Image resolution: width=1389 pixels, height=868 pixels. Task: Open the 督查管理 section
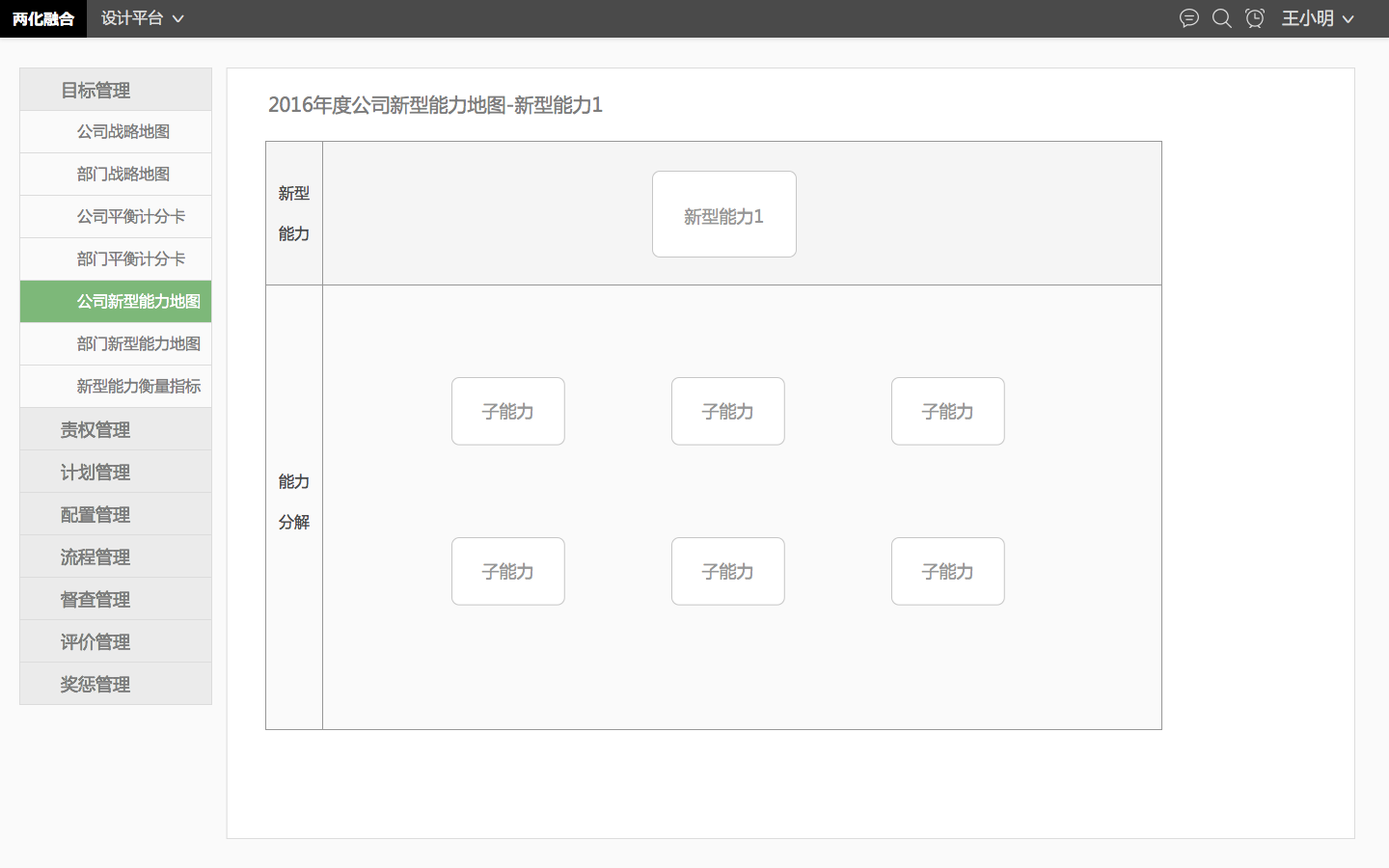point(115,598)
